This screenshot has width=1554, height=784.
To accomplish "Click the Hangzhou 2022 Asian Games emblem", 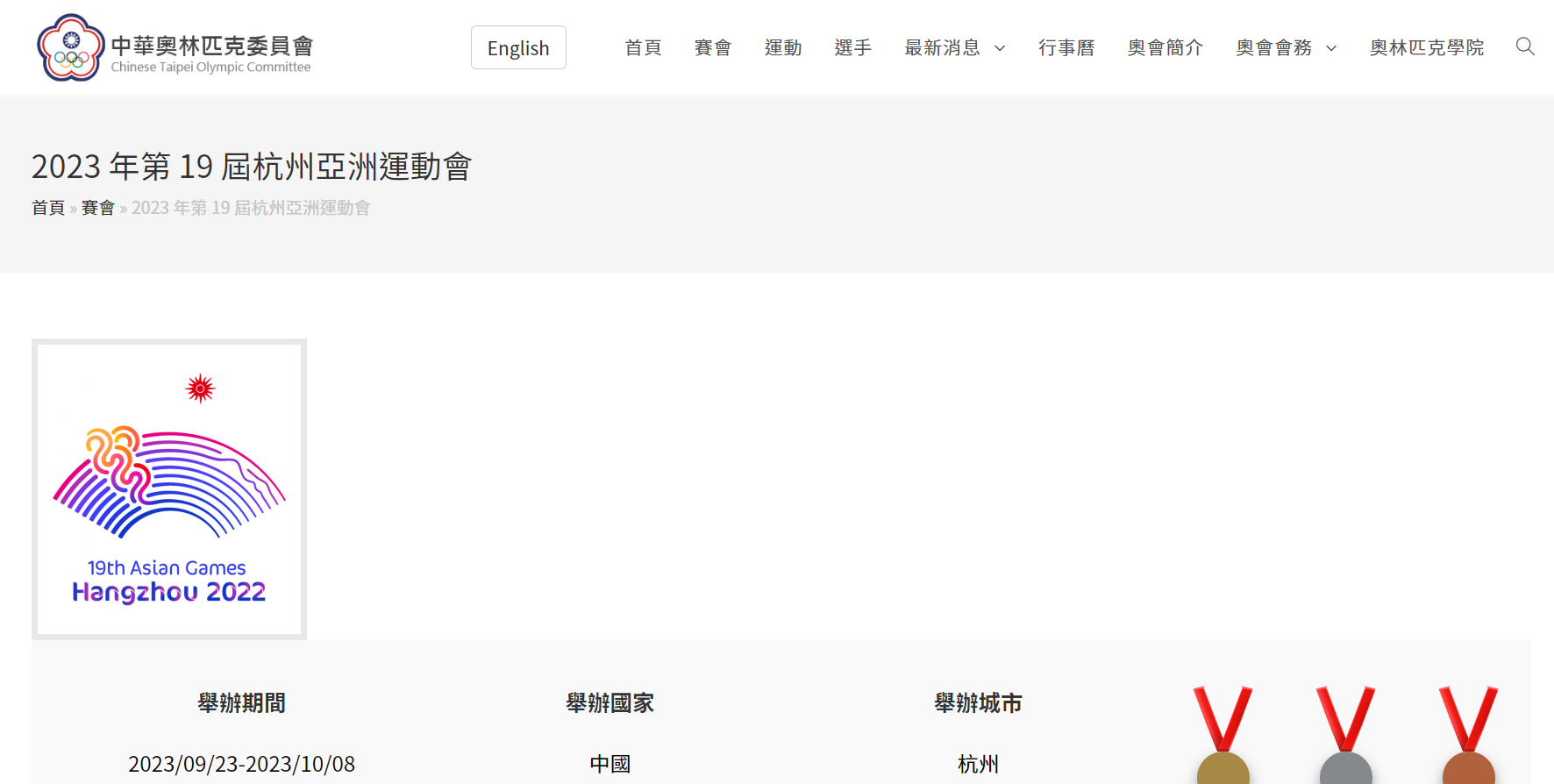I will [x=169, y=489].
